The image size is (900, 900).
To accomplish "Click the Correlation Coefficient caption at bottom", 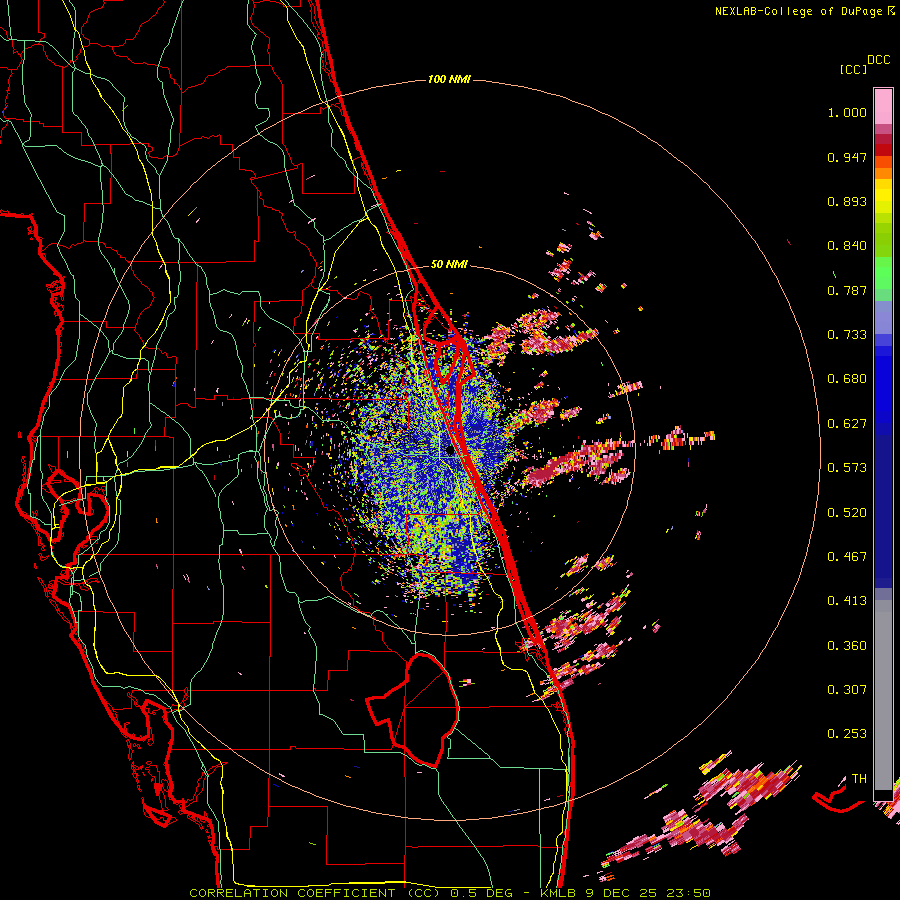I will [450, 893].
